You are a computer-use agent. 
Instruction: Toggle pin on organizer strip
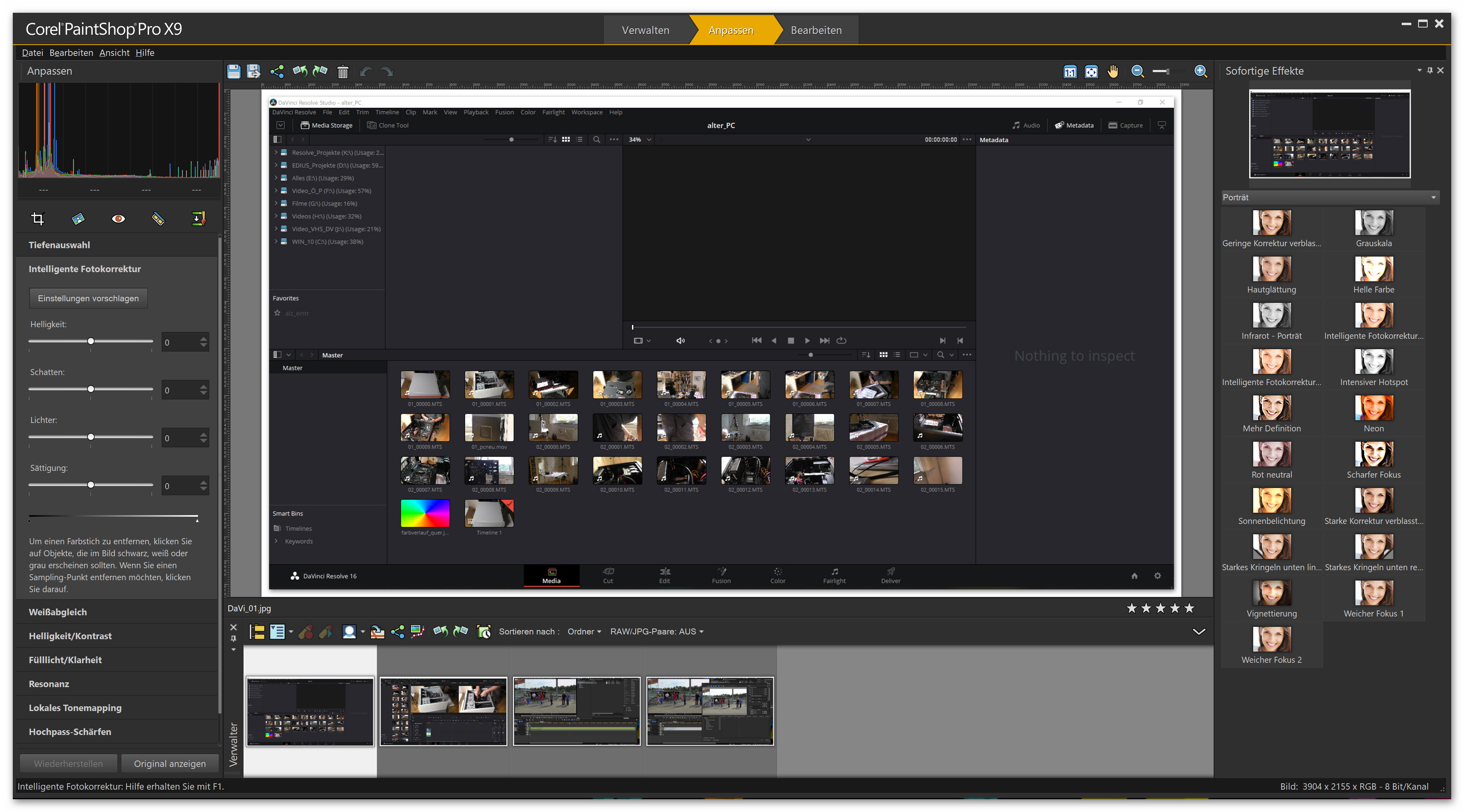(x=233, y=638)
